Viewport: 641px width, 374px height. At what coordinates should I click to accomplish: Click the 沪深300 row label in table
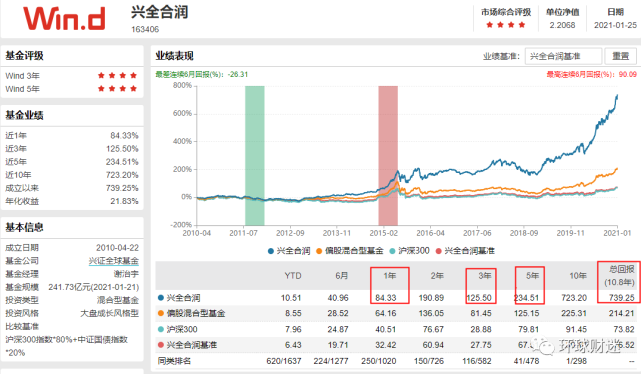point(182,329)
